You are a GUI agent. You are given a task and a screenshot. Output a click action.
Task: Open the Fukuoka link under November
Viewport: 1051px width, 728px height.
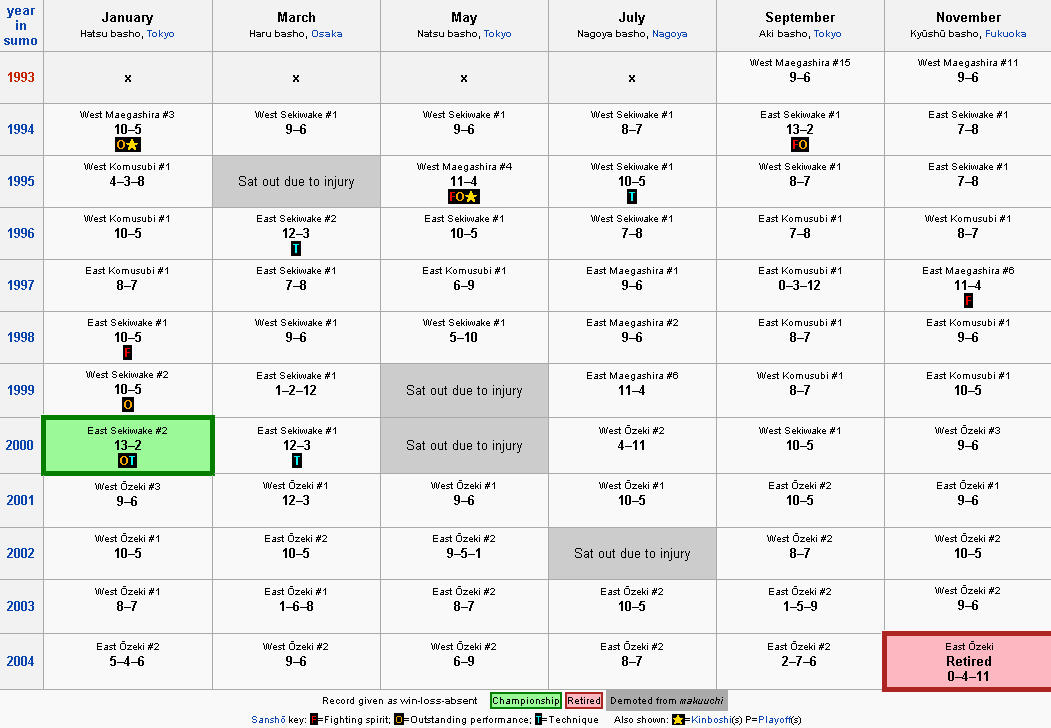pyautogui.click(x=1005, y=34)
